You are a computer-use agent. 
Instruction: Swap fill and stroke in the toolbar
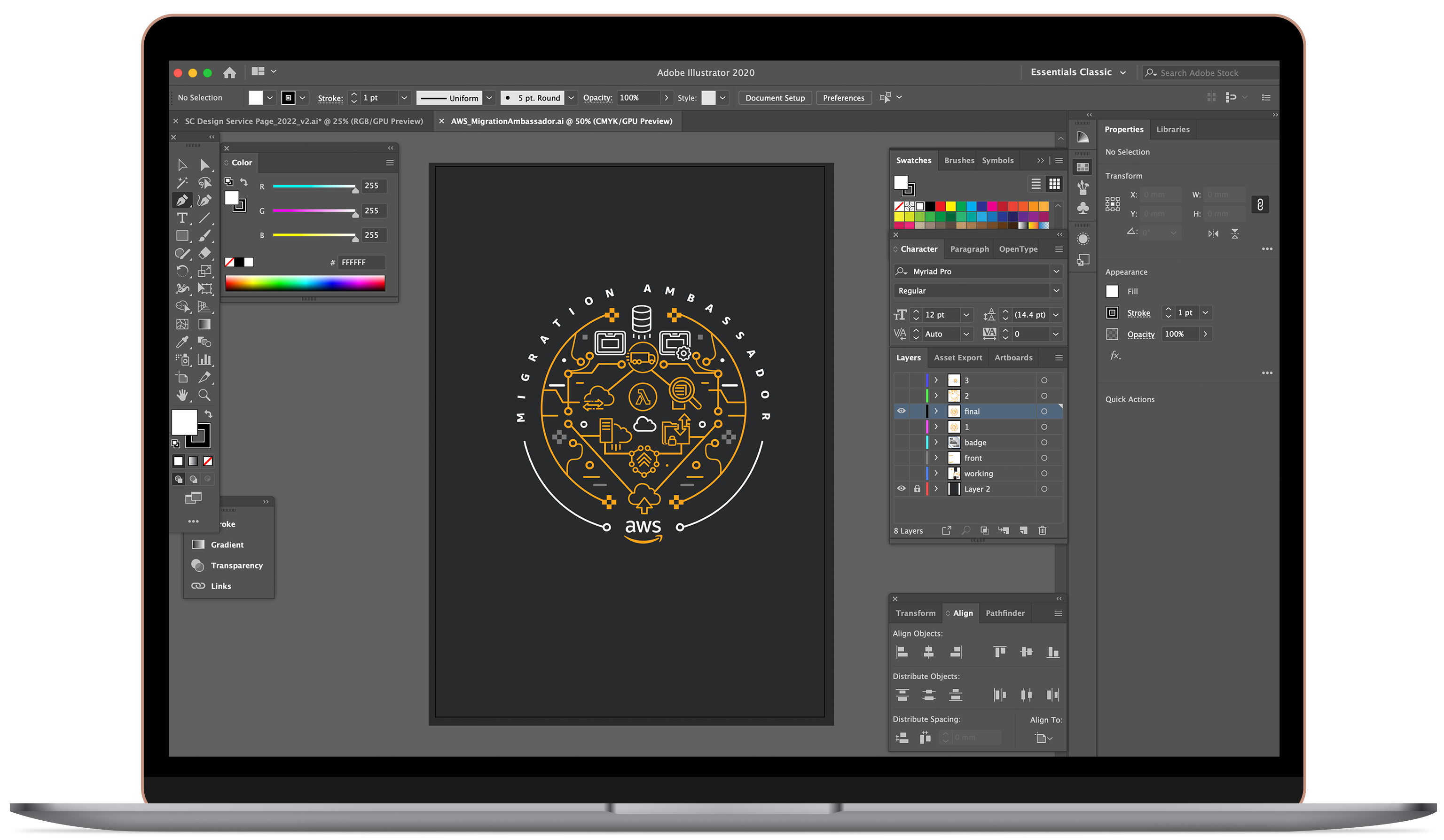(209, 414)
